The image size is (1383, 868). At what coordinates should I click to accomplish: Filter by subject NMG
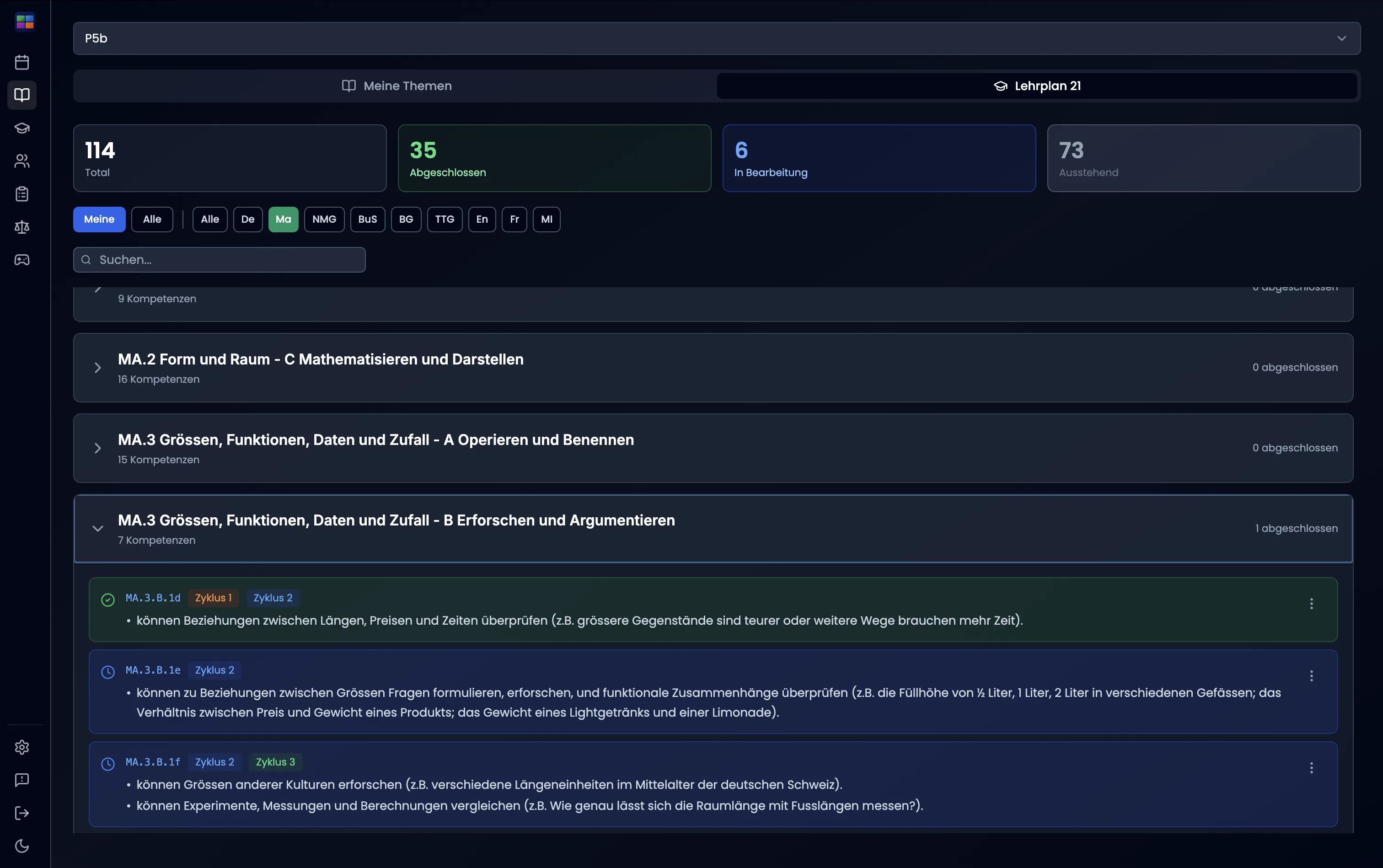324,220
